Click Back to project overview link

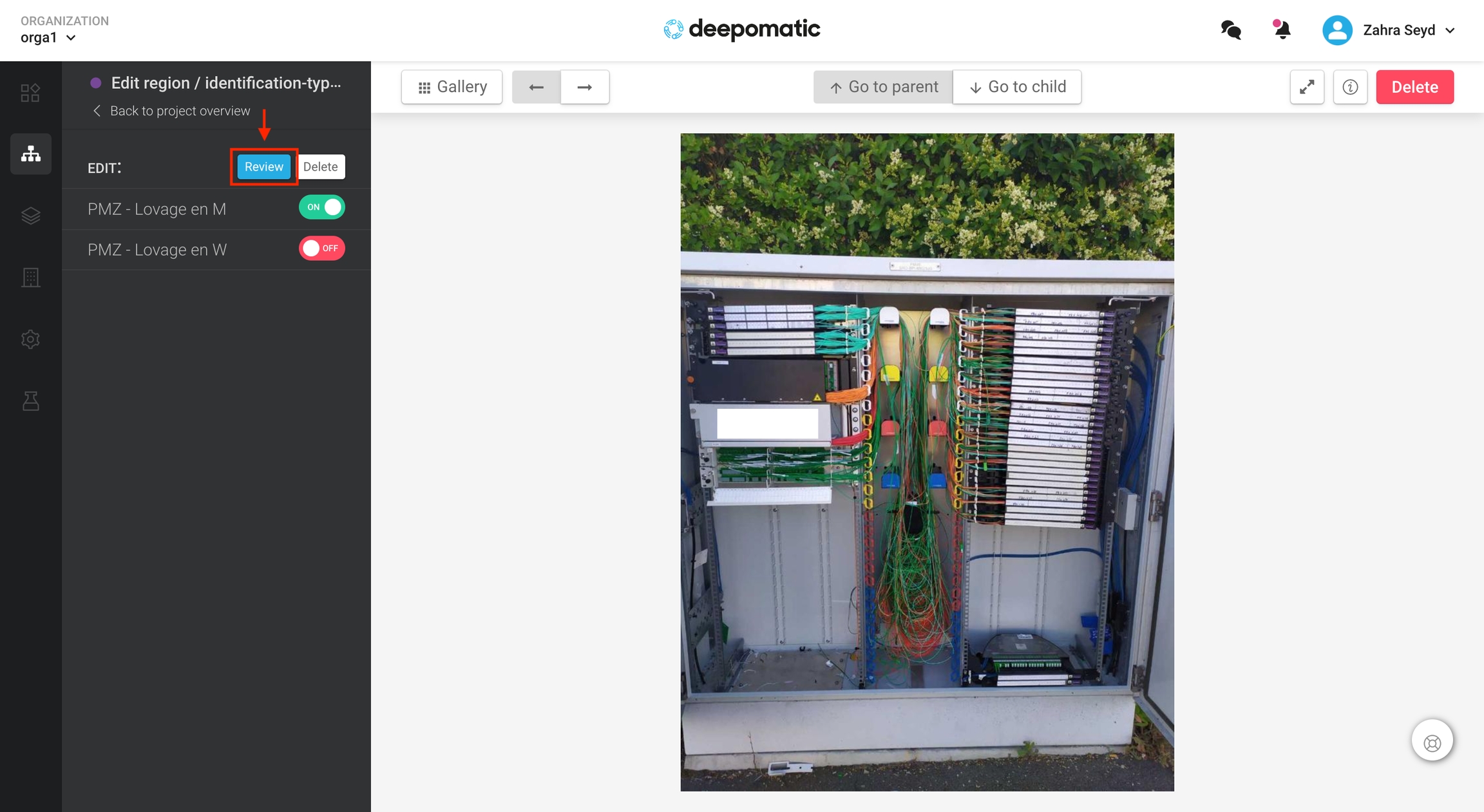(171, 111)
